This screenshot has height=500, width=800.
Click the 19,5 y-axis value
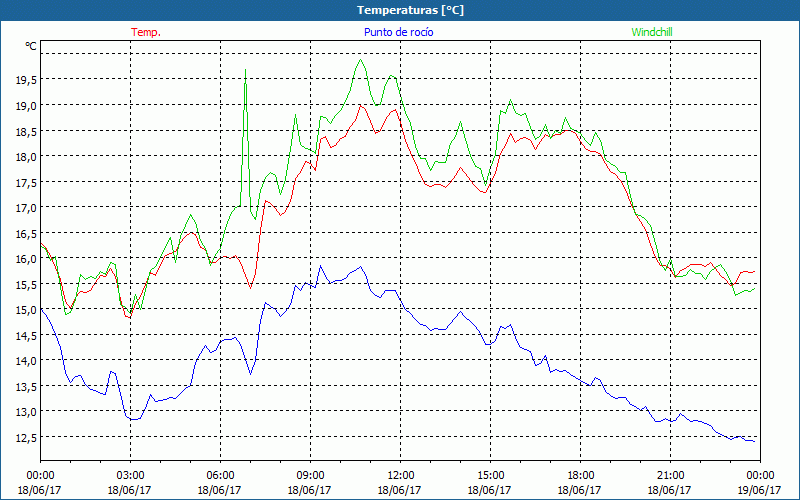(26, 79)
